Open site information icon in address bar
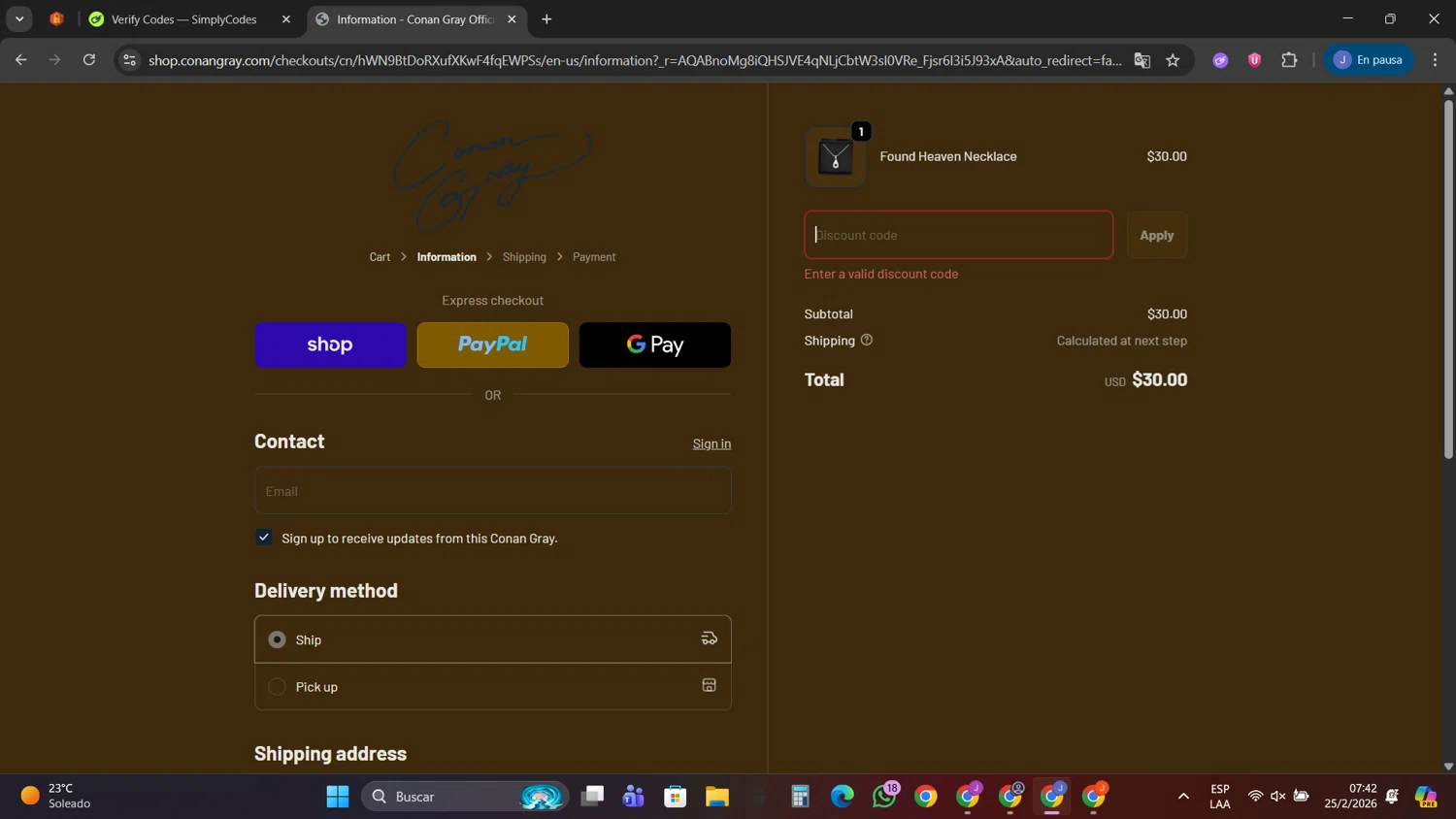 [129, 60]
